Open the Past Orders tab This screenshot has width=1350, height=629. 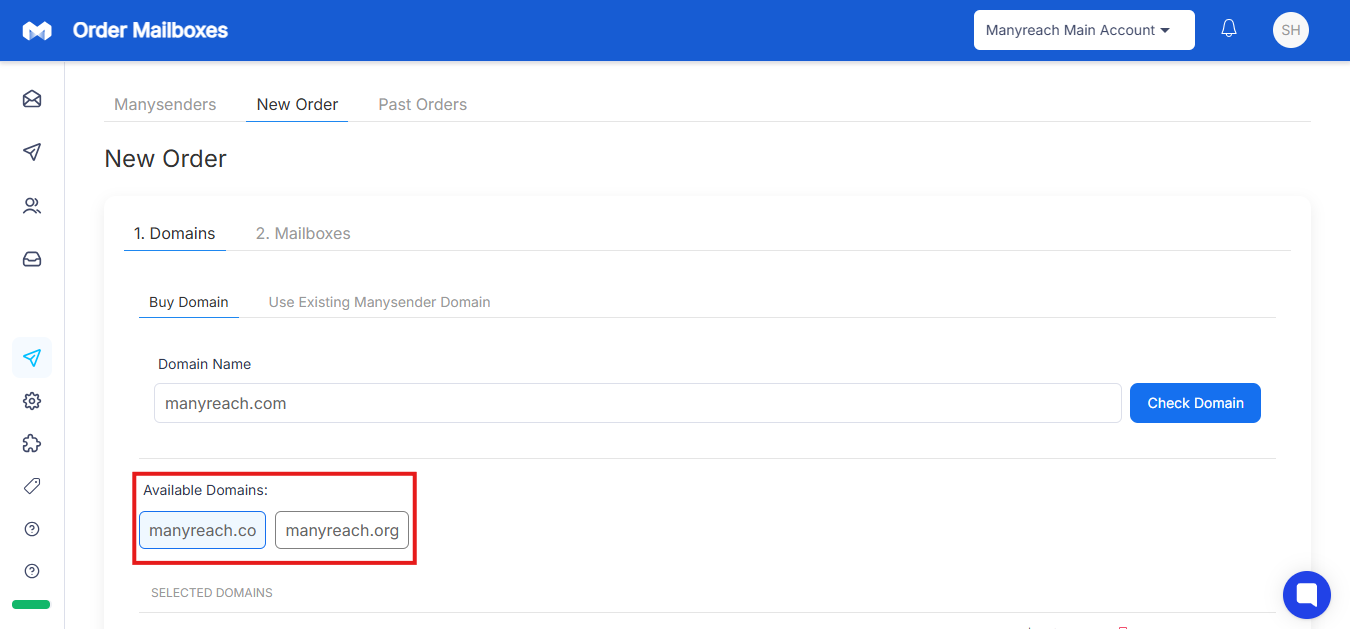pyautogui.click(x=422, y=104)
